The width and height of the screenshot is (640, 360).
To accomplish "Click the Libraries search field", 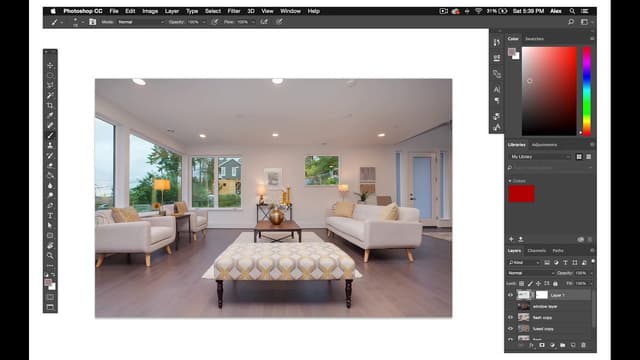I will click(550, 168).
